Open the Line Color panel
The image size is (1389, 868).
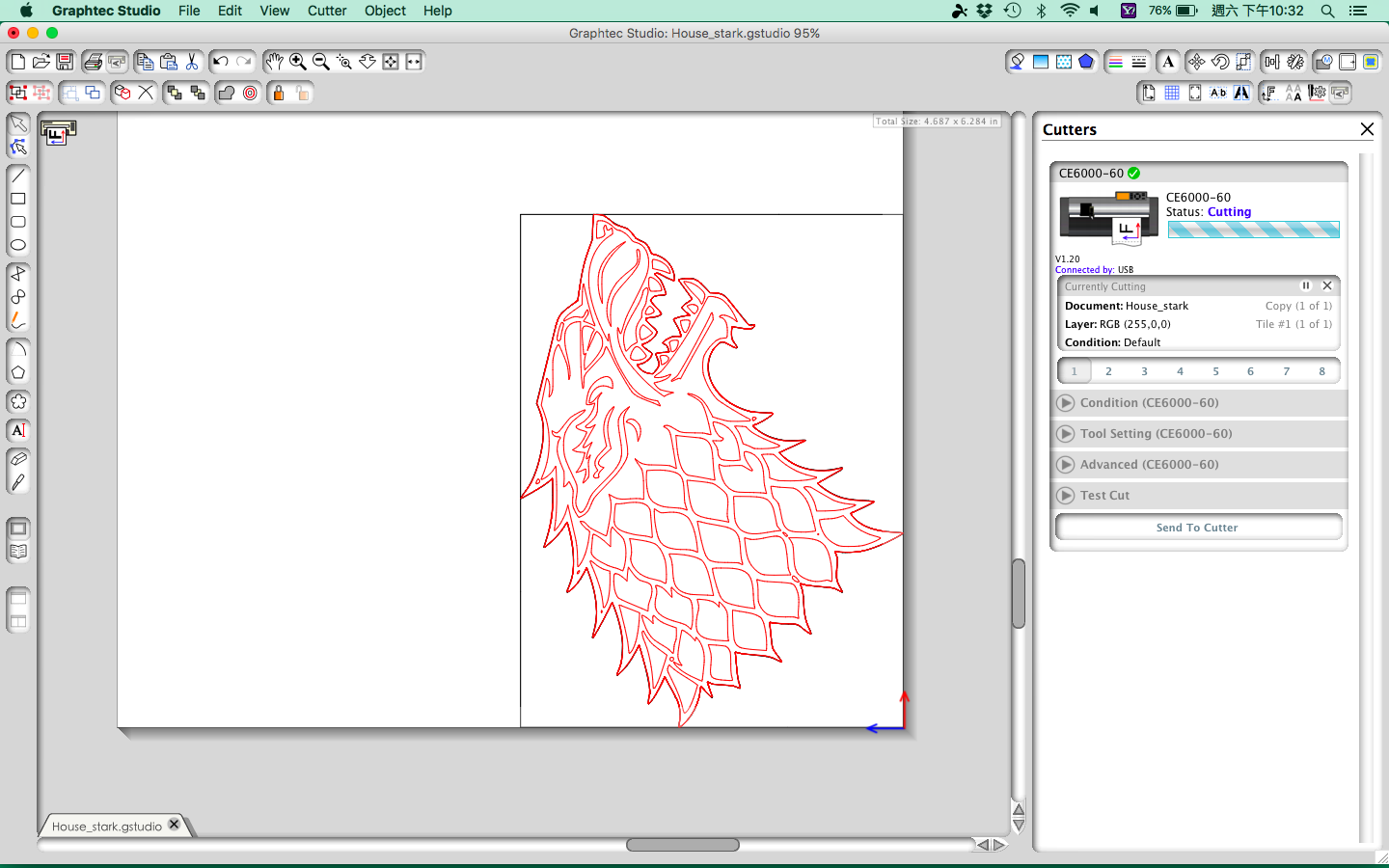pyautogui.click(x=1115, y=62)
